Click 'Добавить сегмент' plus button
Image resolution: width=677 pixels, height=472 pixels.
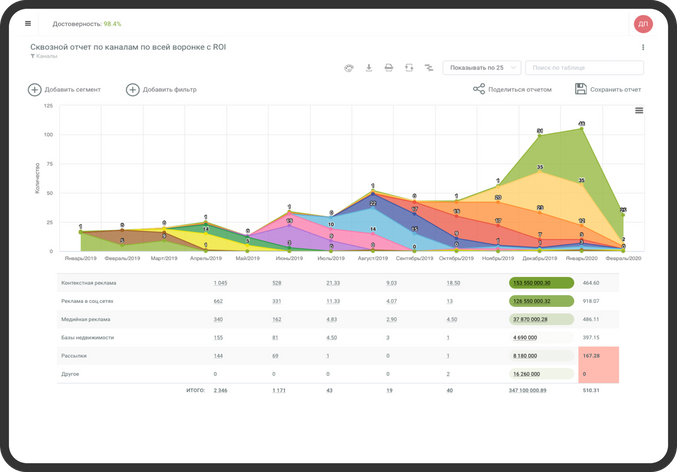pyautogui.click(x=34, y=90)
